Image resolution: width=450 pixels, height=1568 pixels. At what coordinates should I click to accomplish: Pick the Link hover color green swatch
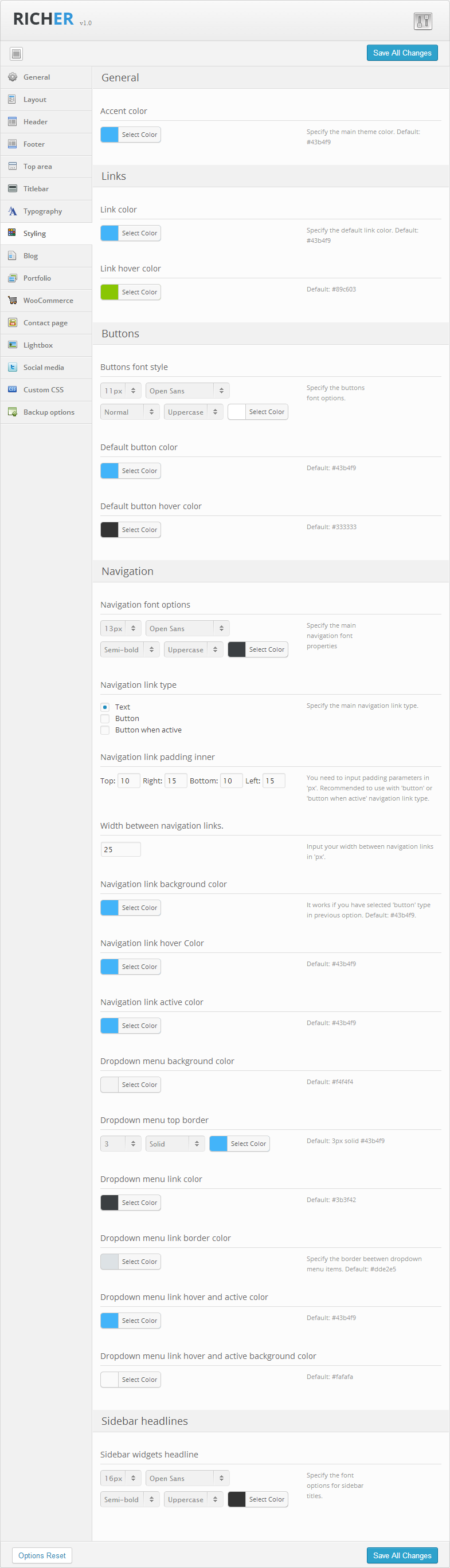109,292
